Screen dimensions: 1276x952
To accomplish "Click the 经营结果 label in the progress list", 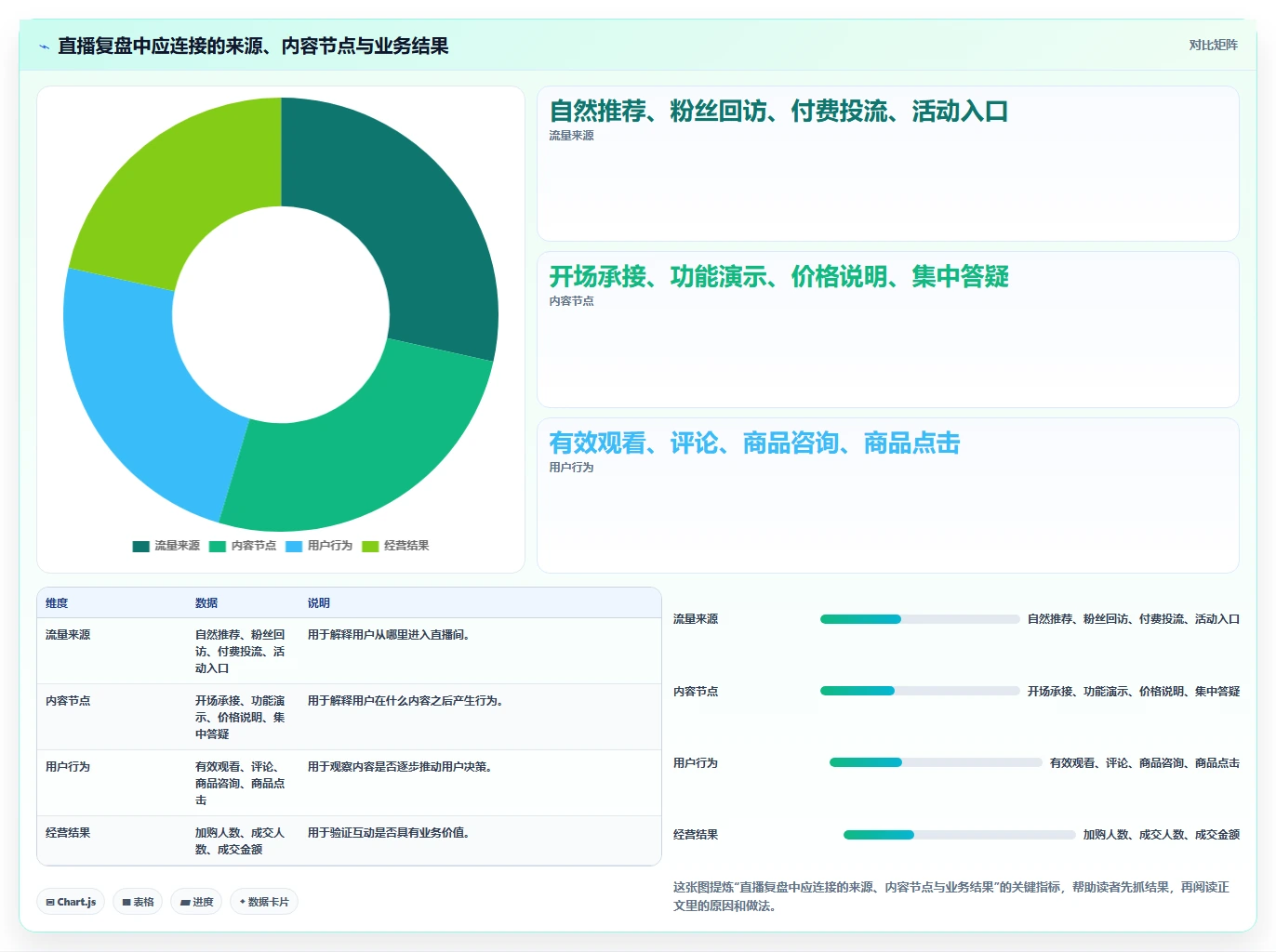I will coord(696,835).
